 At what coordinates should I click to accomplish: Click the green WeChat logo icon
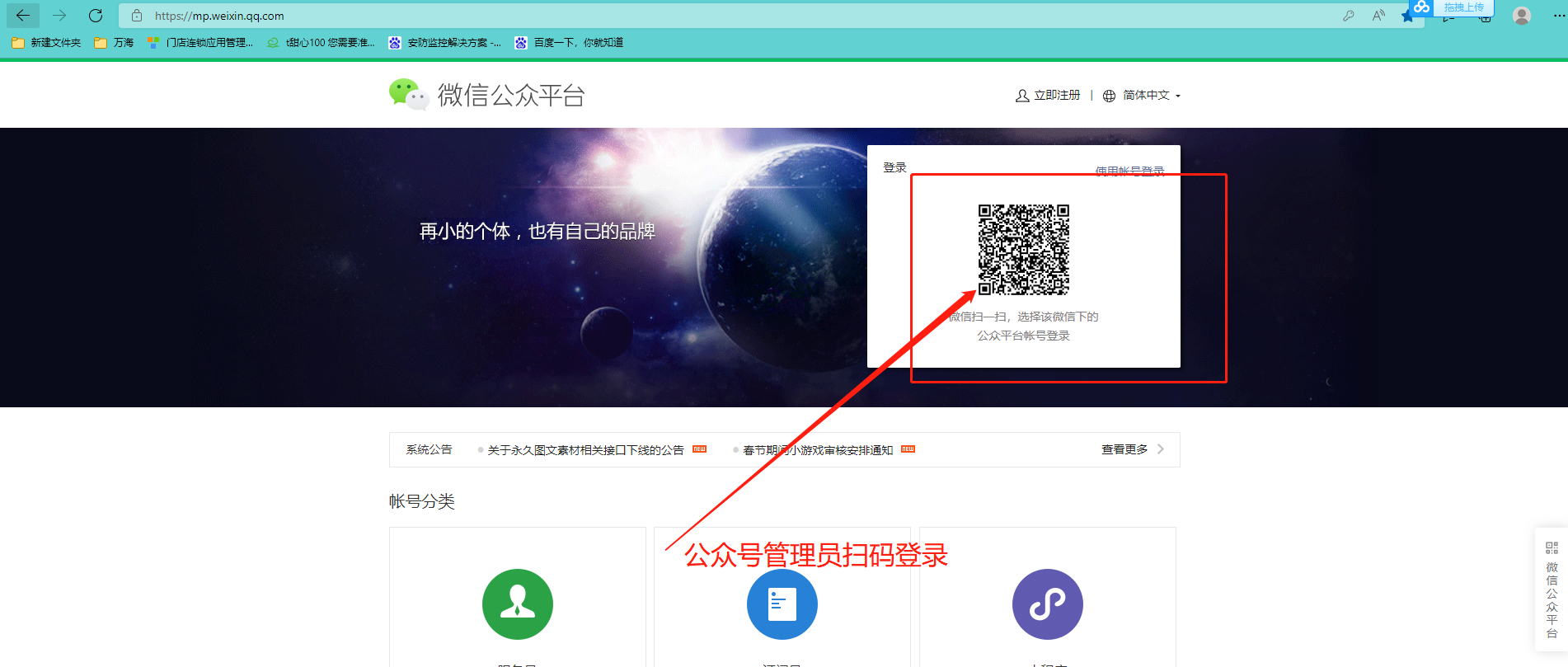pyautogui.click(x=409, y=95)
